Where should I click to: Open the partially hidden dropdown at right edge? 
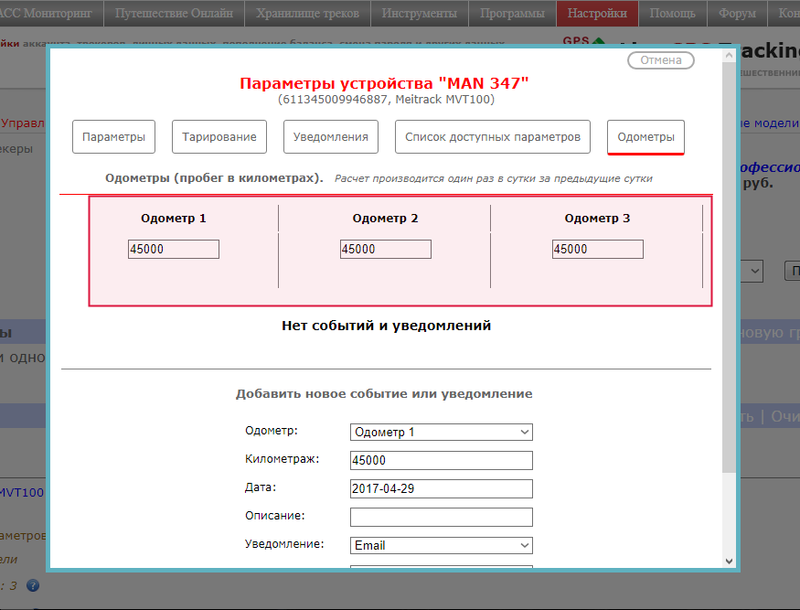pyautogui.click(x=753, y=271)
